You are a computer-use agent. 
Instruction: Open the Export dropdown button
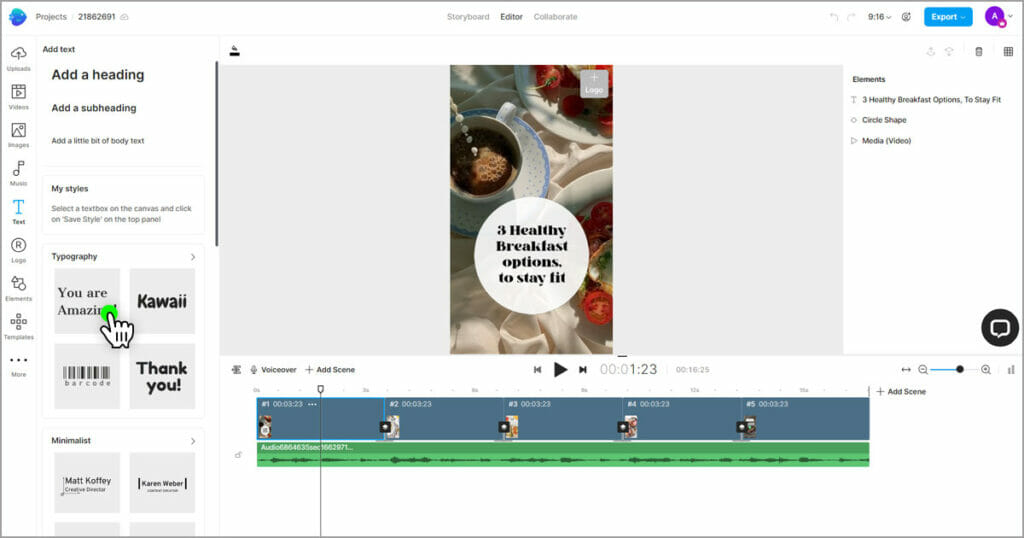tap(948, 17)
